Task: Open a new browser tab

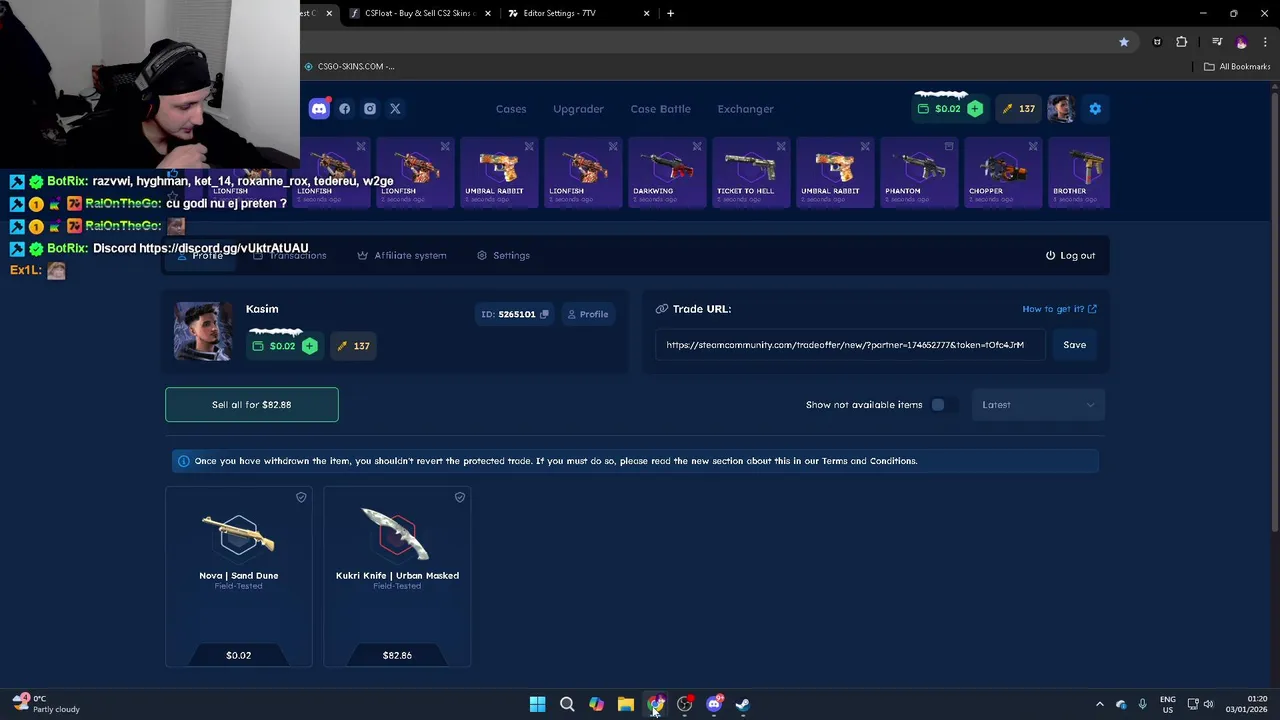Action: pos(670,13)
